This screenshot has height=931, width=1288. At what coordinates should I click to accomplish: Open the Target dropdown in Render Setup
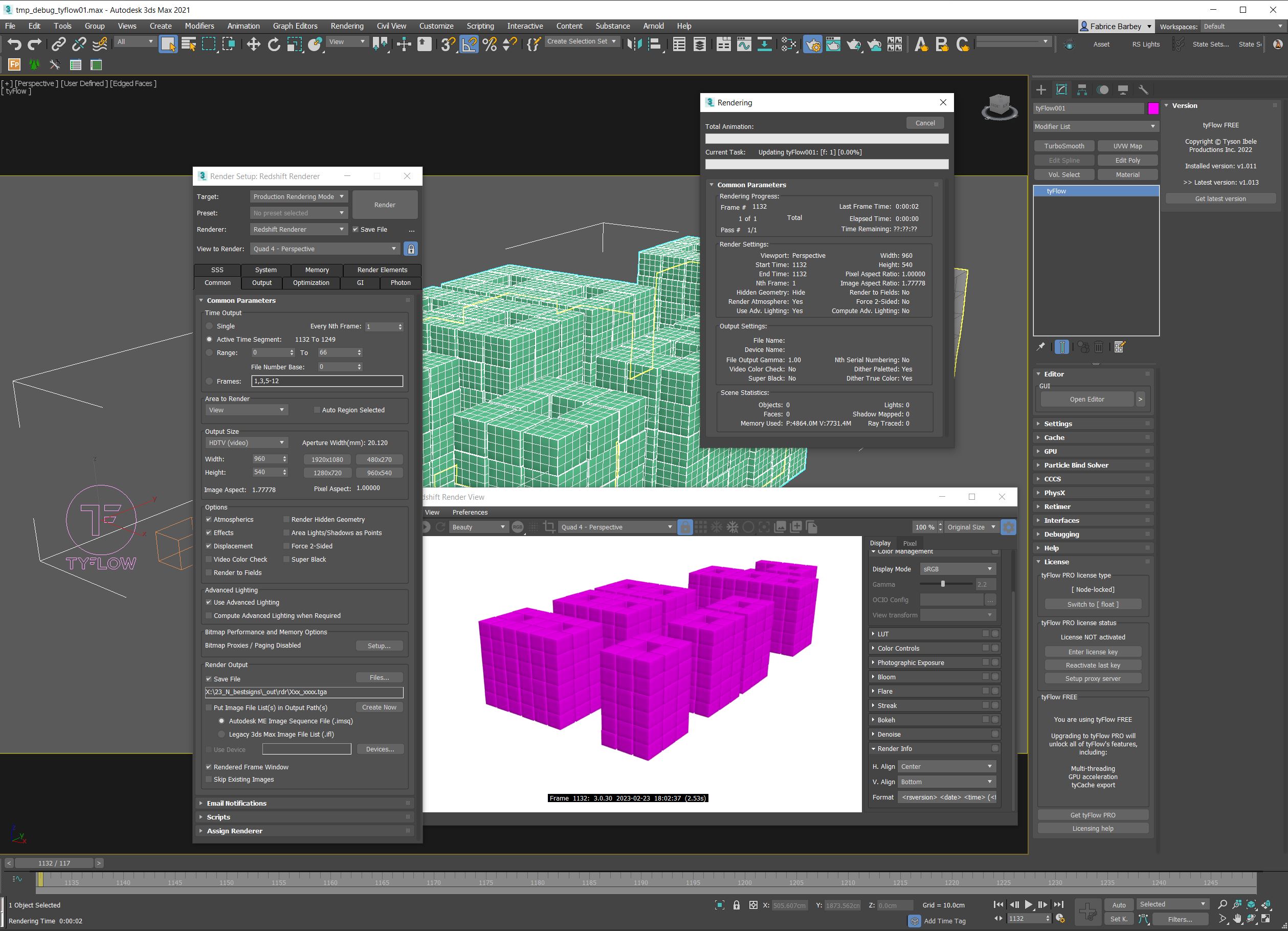click(299, 196)
